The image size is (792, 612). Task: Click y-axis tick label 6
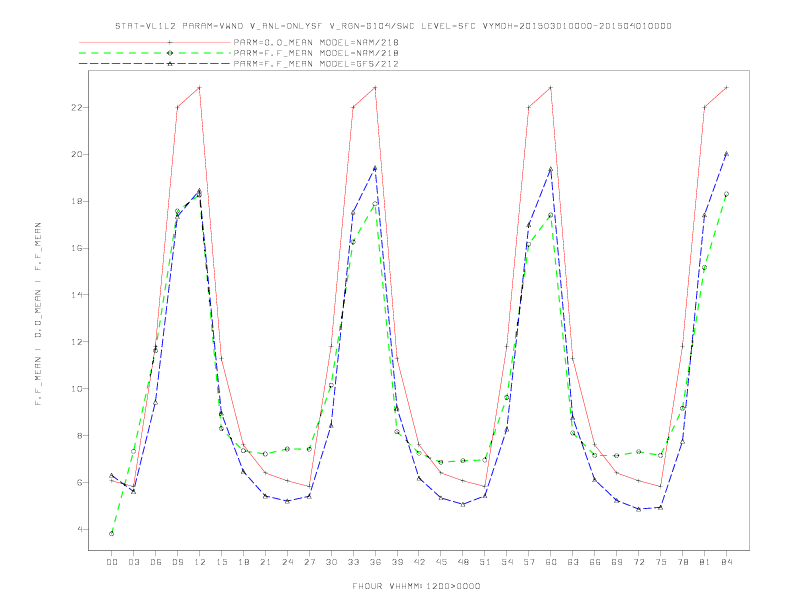click(80, 483)
